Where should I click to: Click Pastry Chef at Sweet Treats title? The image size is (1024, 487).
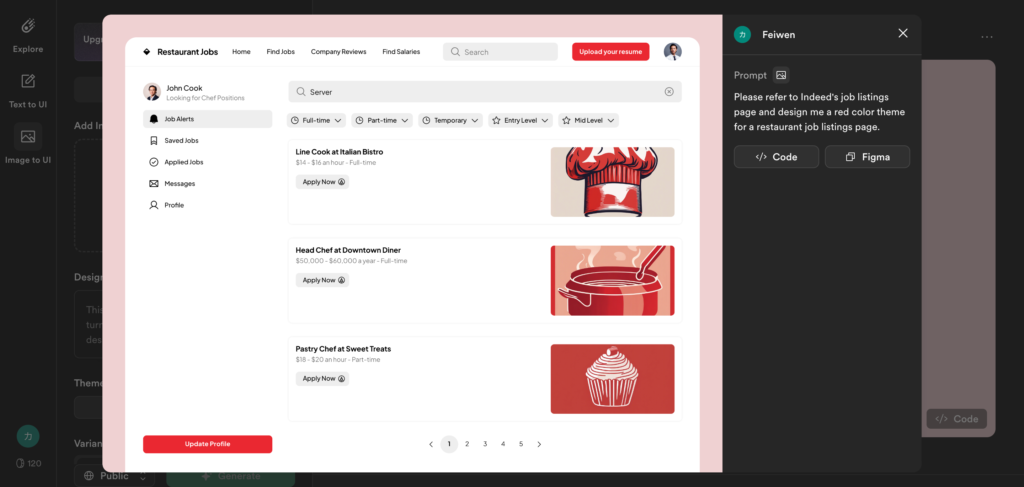343,349
